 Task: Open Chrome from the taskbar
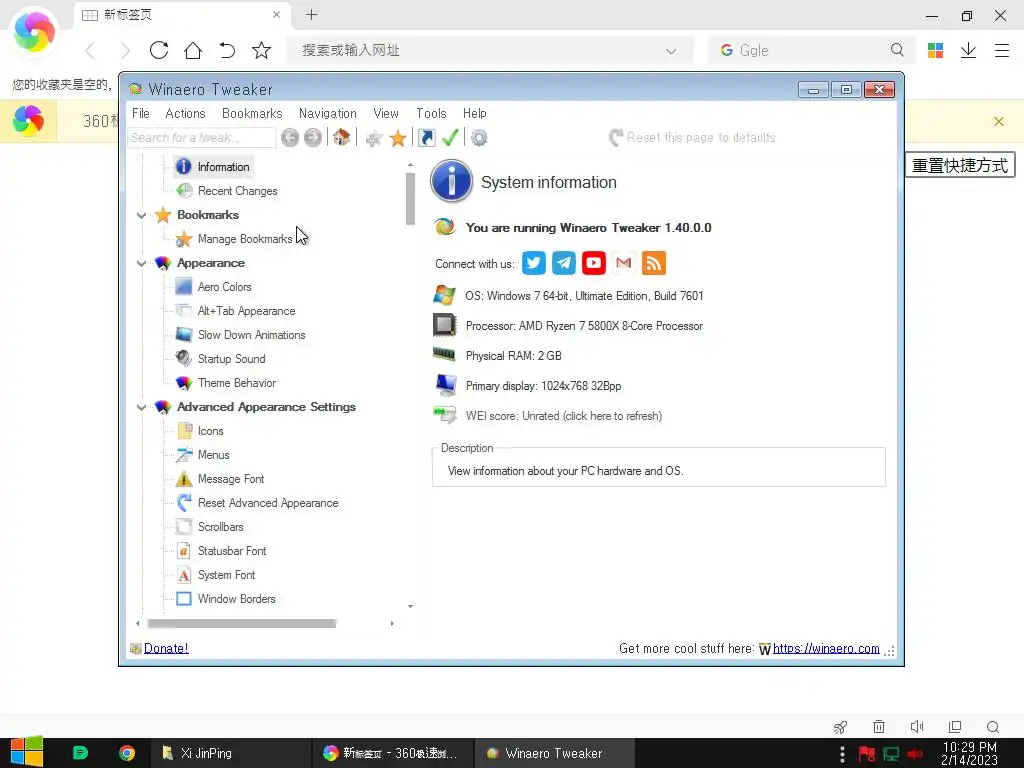coord(127,753)
